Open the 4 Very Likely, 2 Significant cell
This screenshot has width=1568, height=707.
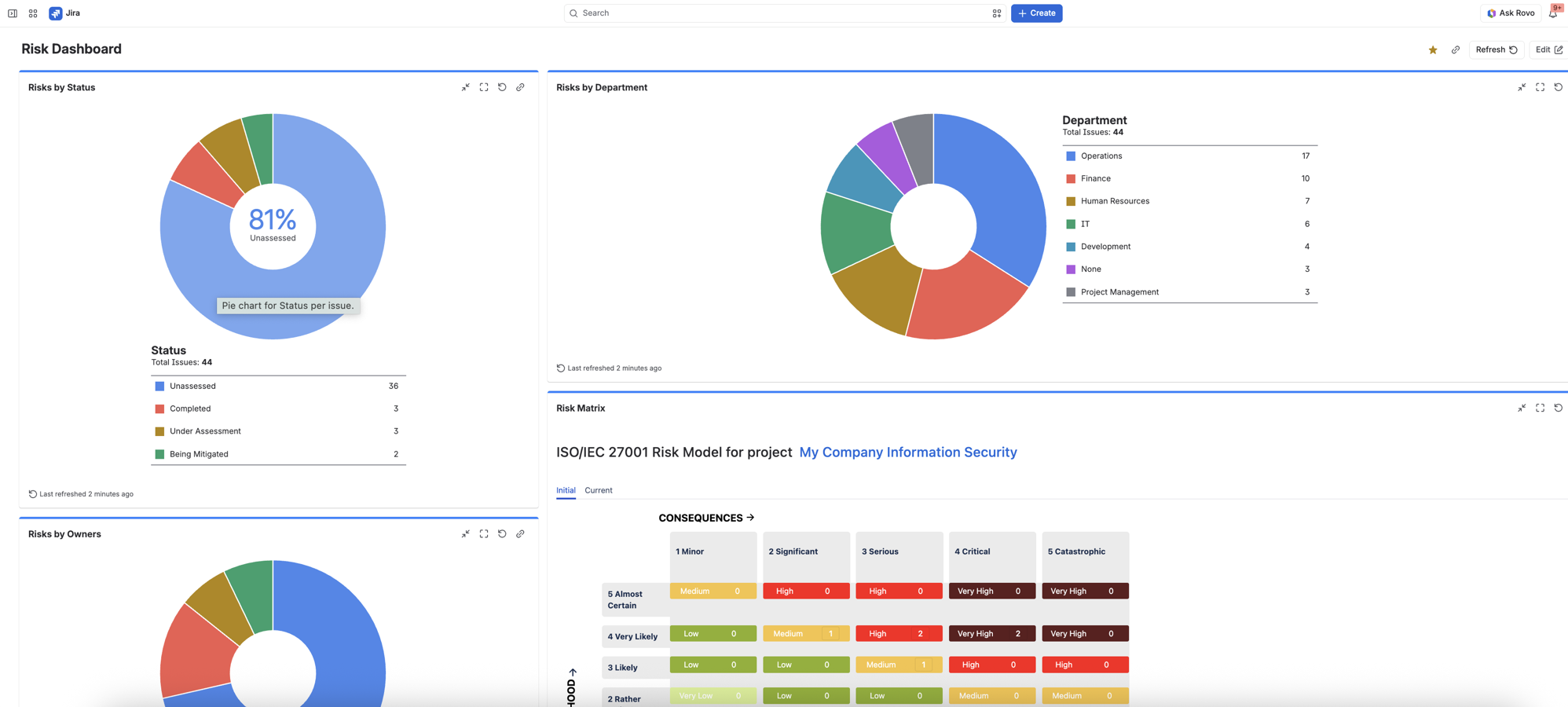click(x=806, y=634)
